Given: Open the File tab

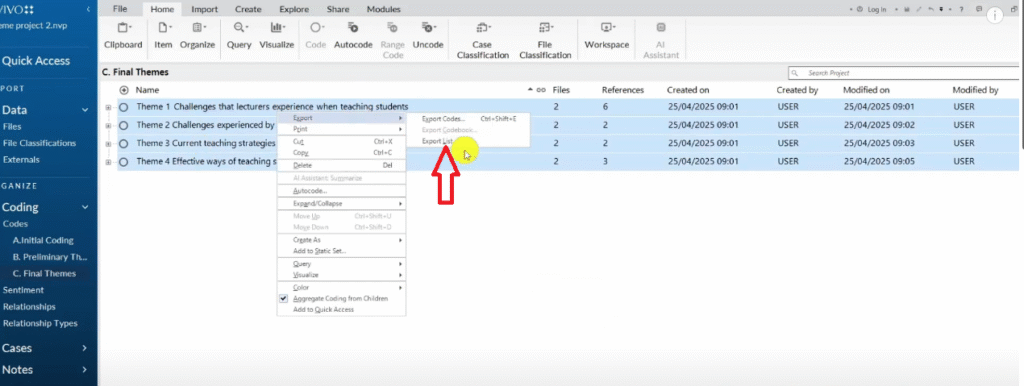Looking at the screenshot, I should [120, 9].
